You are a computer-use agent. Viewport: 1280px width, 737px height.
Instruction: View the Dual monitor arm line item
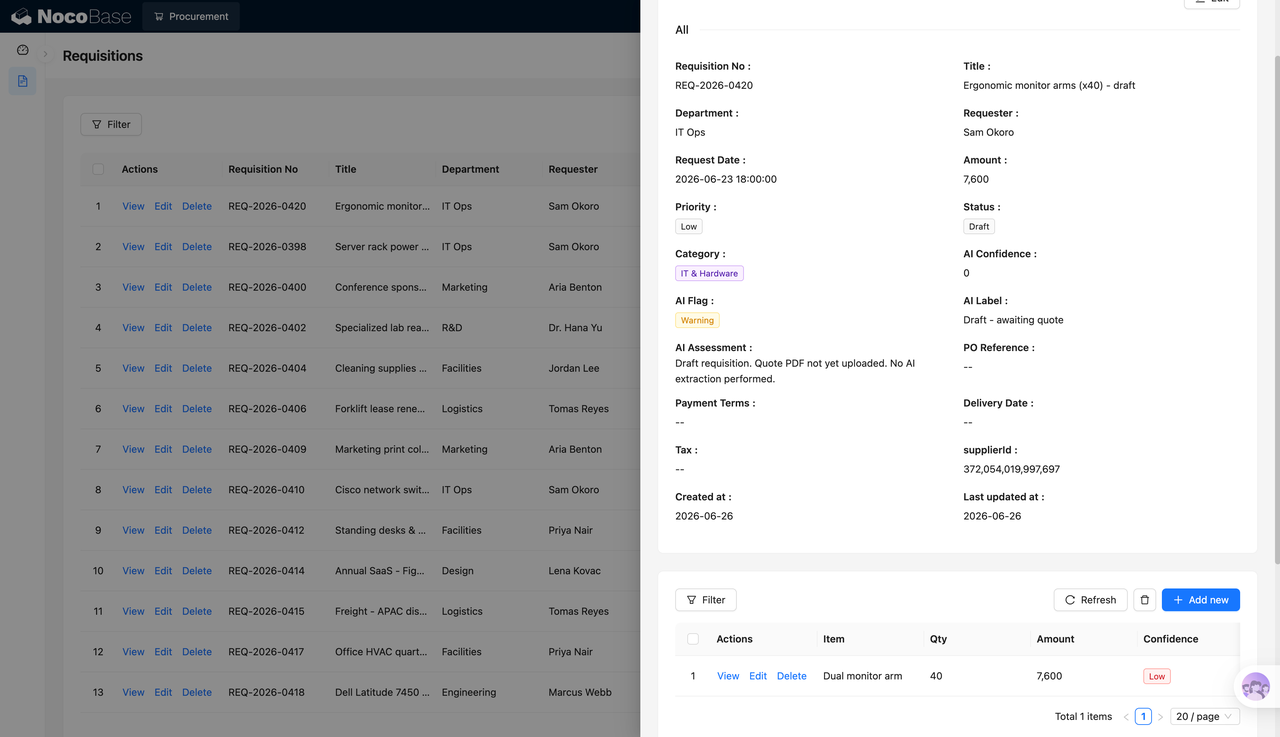728,676
